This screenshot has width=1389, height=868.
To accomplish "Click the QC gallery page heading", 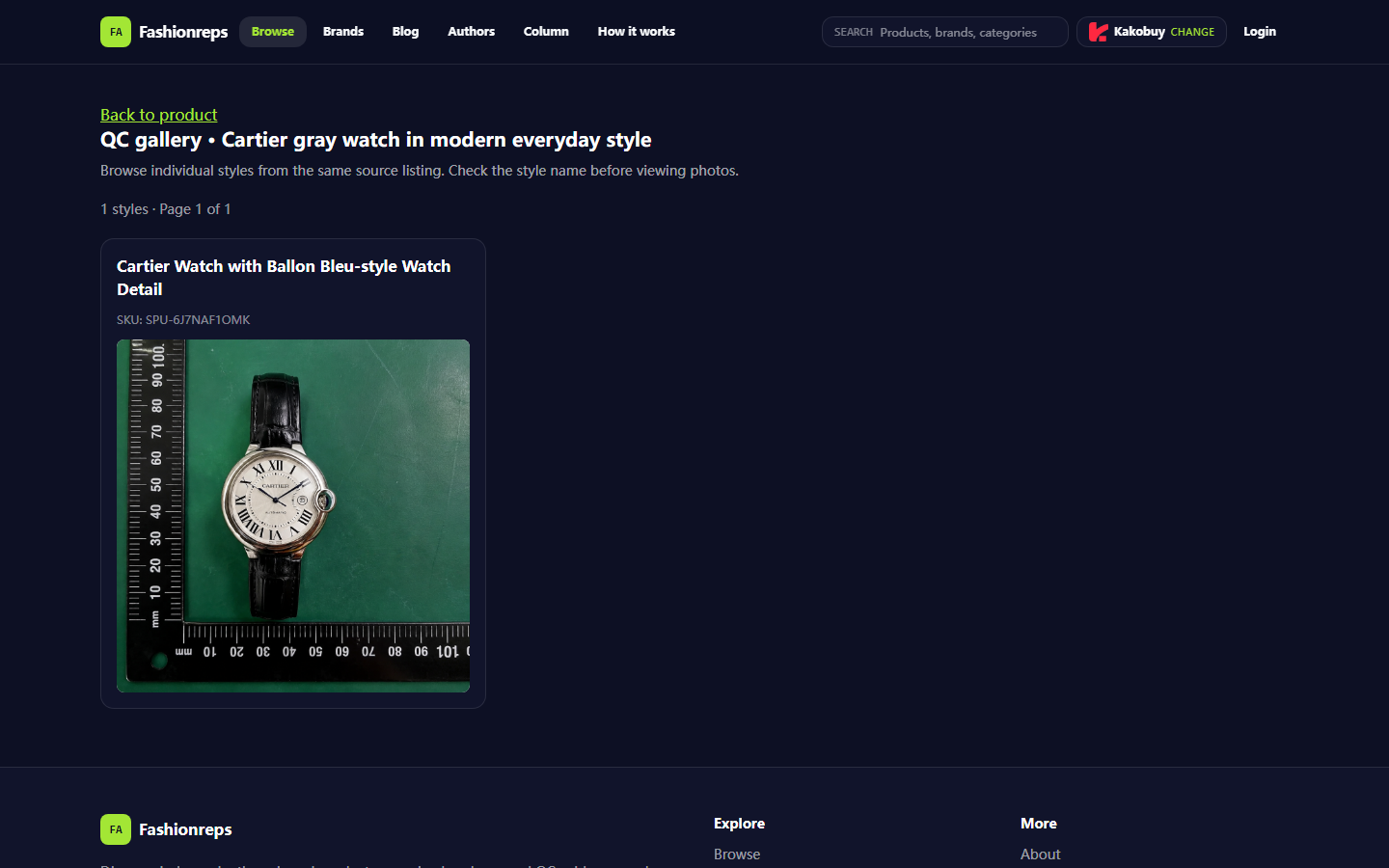I will 376,140.
